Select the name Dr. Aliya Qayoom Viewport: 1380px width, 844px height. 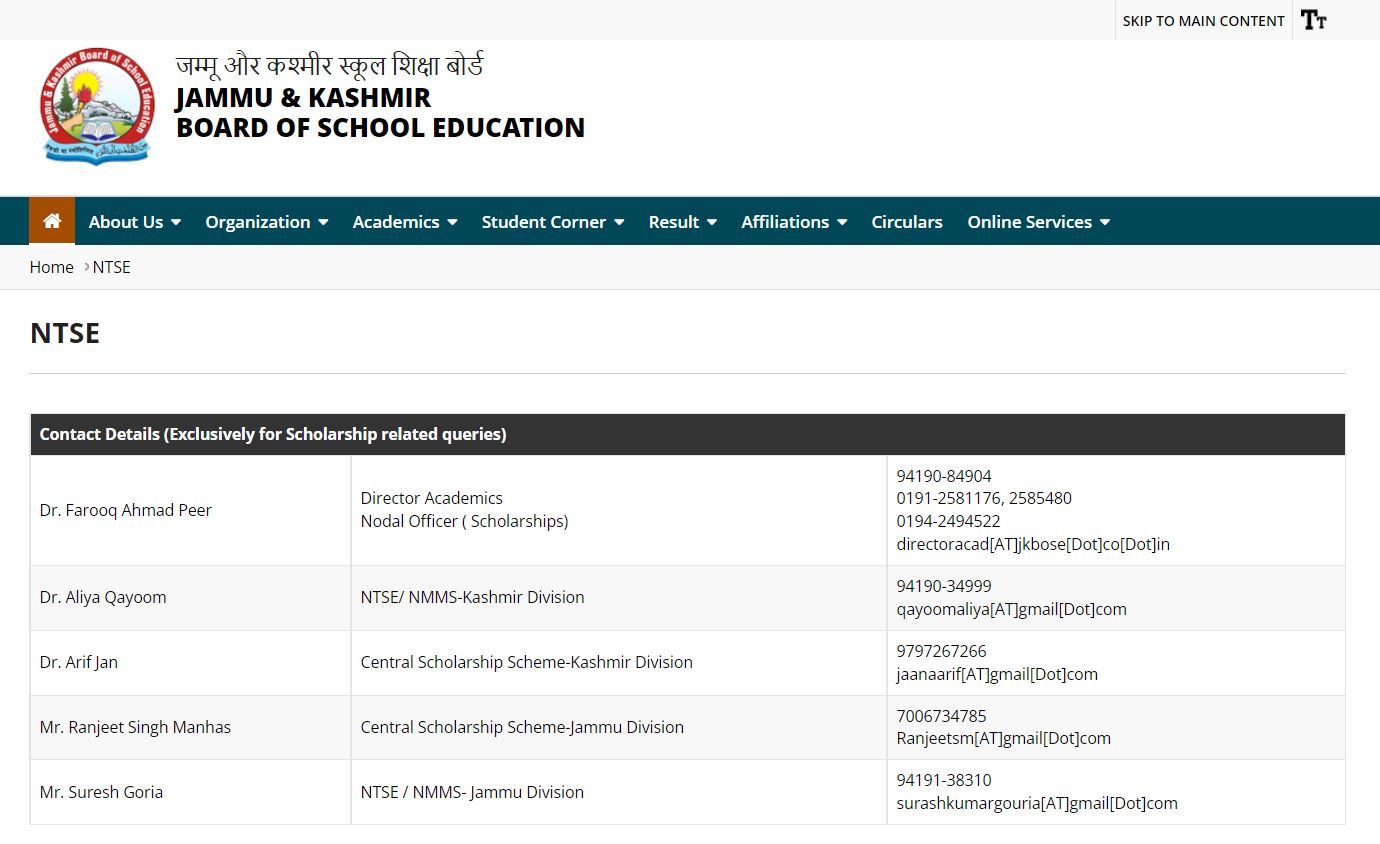103,597
